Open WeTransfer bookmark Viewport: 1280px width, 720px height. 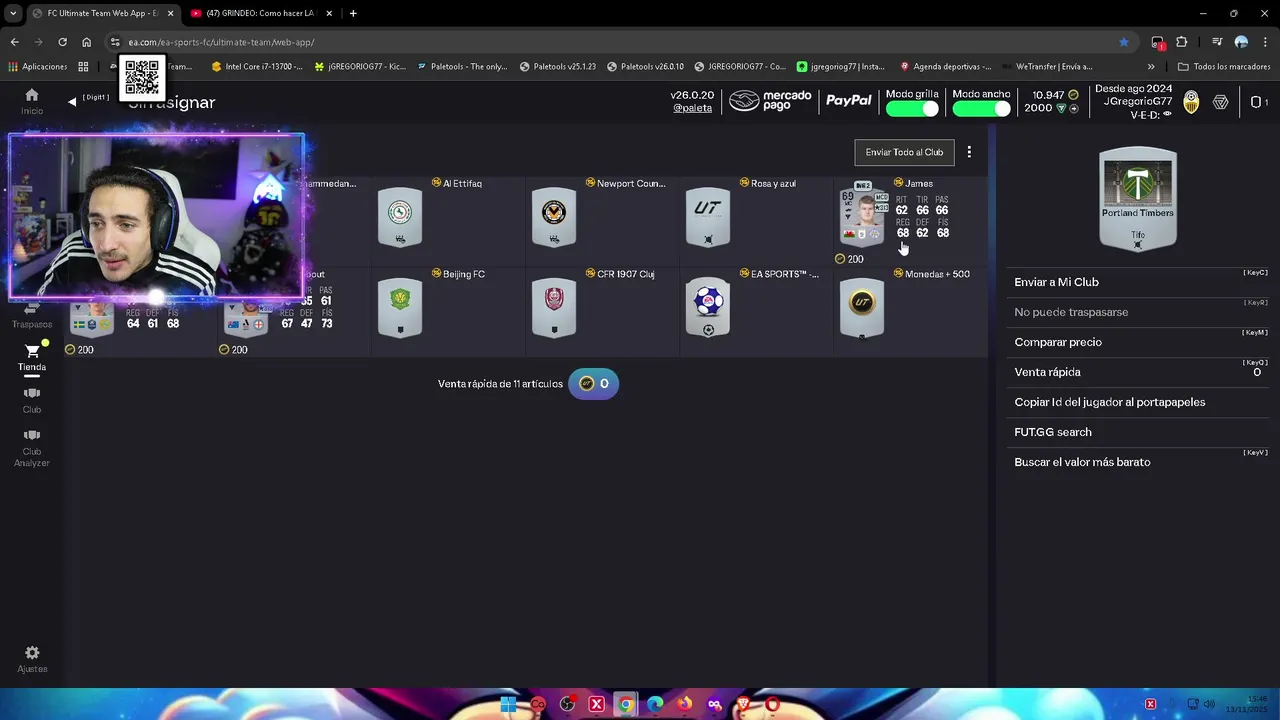click(x=1047, y=67)
